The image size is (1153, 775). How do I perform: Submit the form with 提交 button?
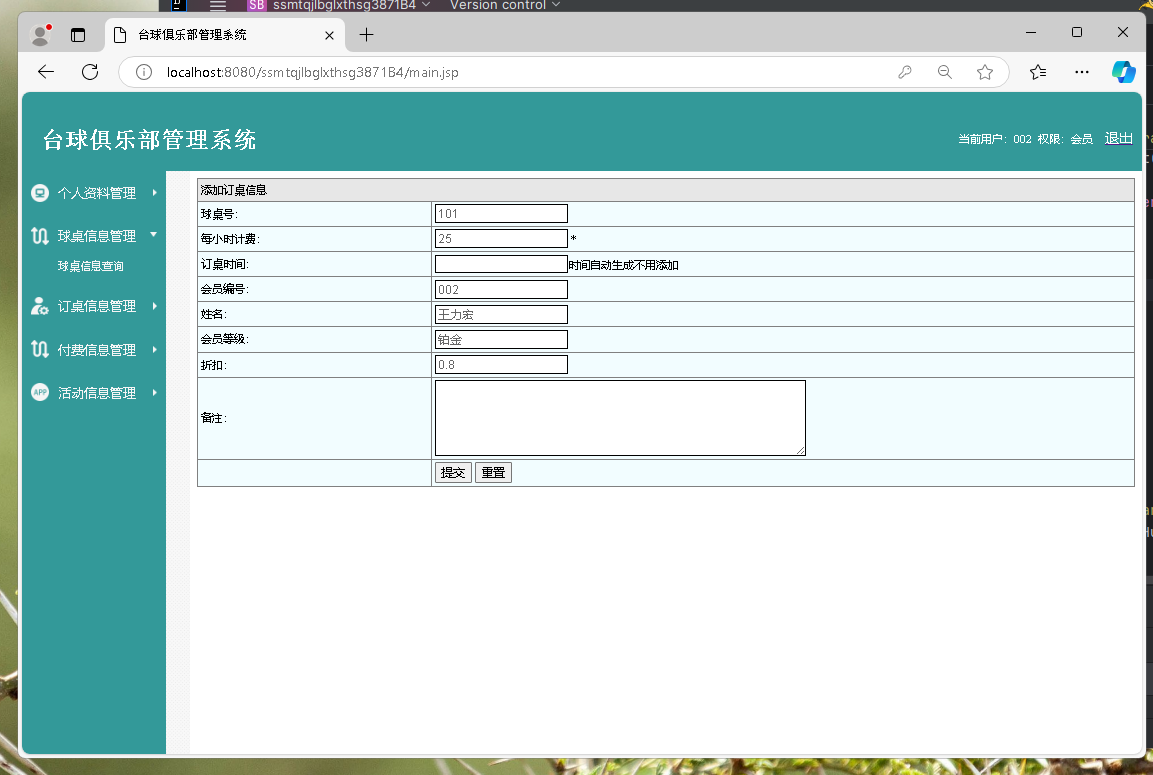tap(453, 473)
